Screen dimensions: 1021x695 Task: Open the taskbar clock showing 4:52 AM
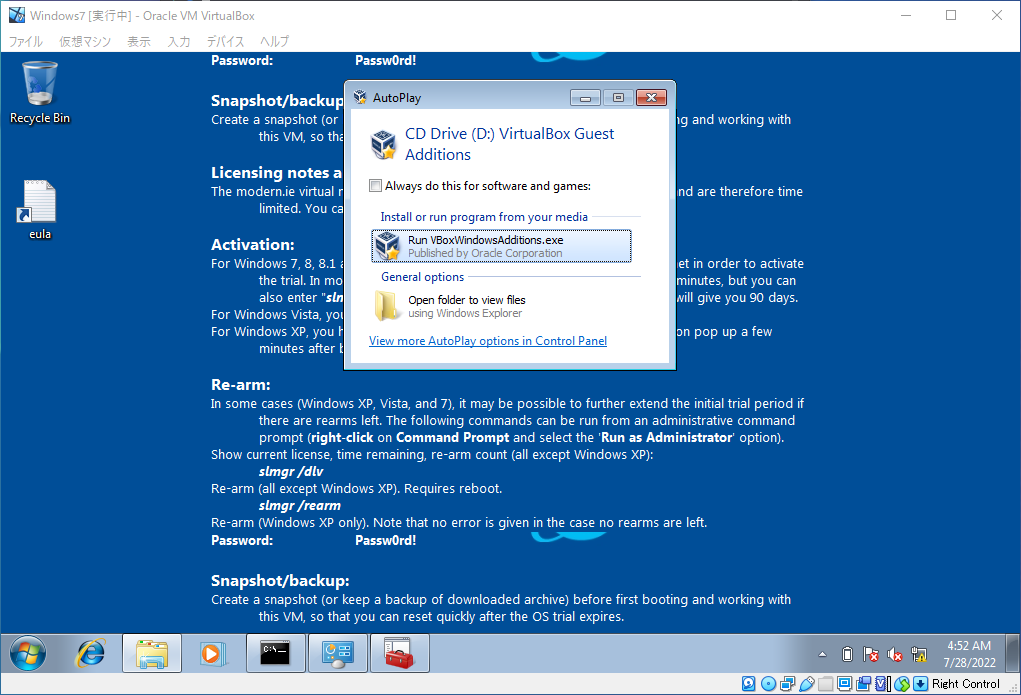969,654
